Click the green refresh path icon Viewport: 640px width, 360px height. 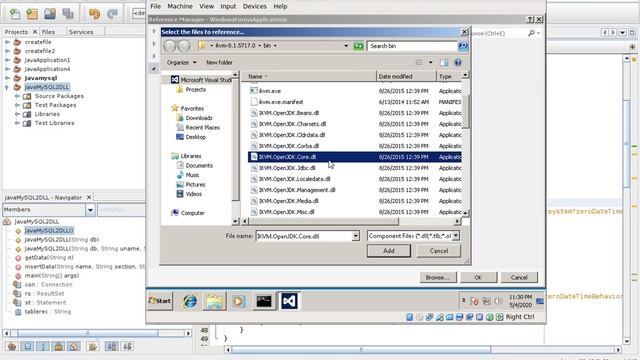tap(358, 46)
